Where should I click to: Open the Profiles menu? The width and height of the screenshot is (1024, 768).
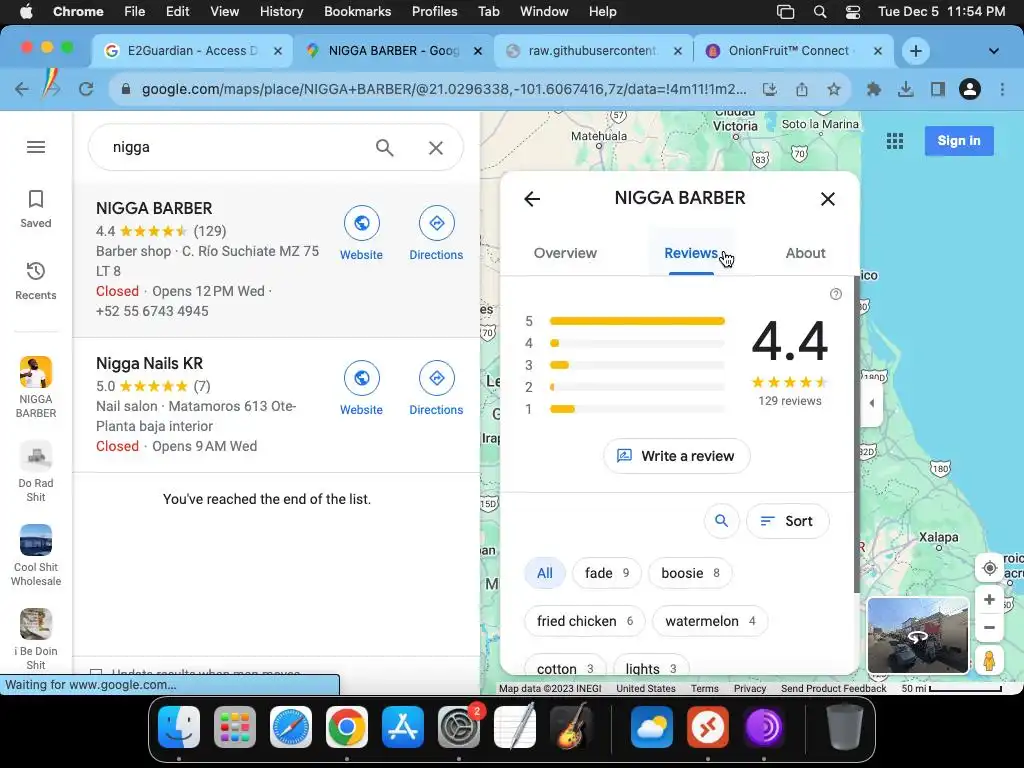coord(434,11)
